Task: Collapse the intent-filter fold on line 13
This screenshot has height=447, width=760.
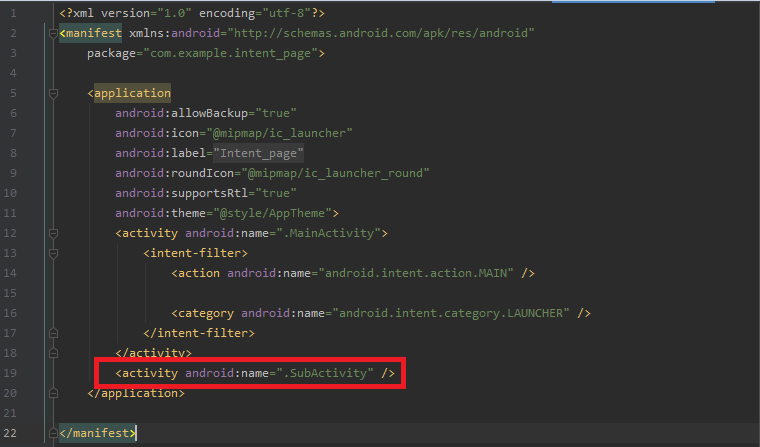Action: point(53,253)
